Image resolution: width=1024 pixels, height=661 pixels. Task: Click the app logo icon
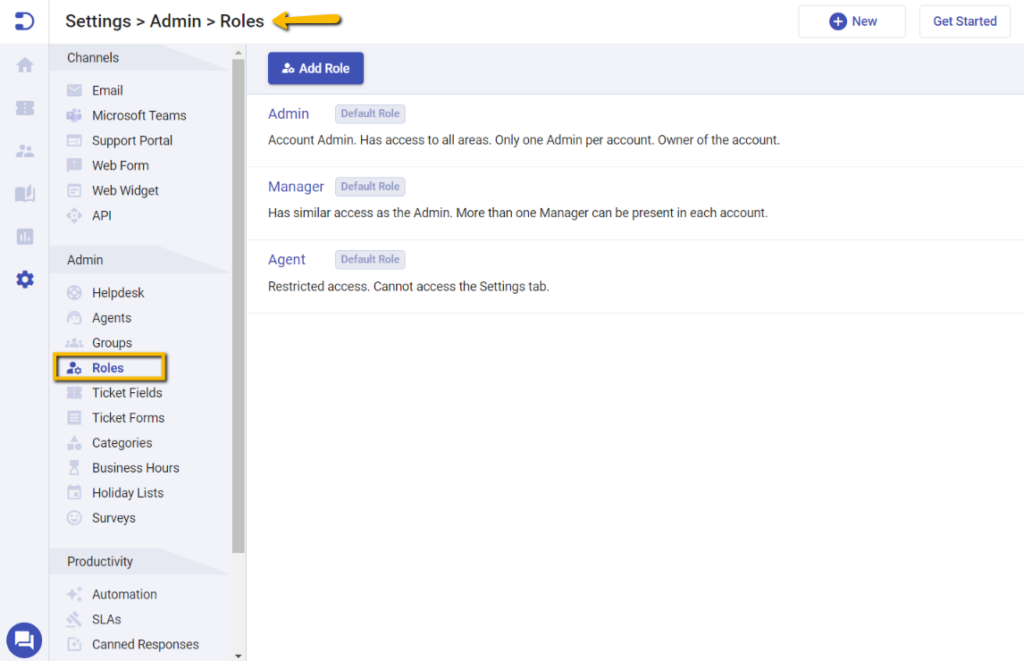[24, 21]
